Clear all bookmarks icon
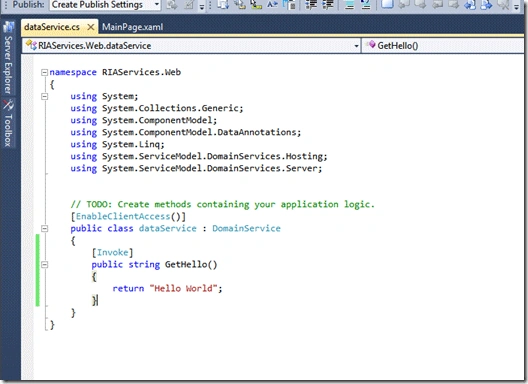Viewport: 528px width, 384px height. tap(503, 5)
